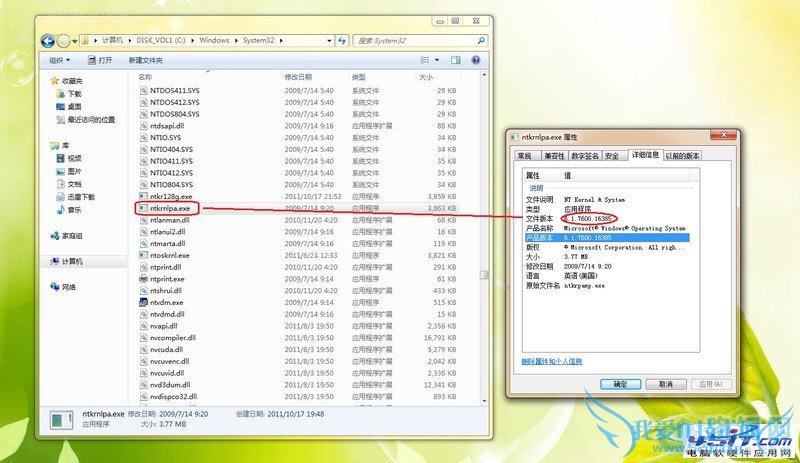The image size is (800, 463).
Task: Click 取消 button in properties dialog
Action: click(666, 384)
